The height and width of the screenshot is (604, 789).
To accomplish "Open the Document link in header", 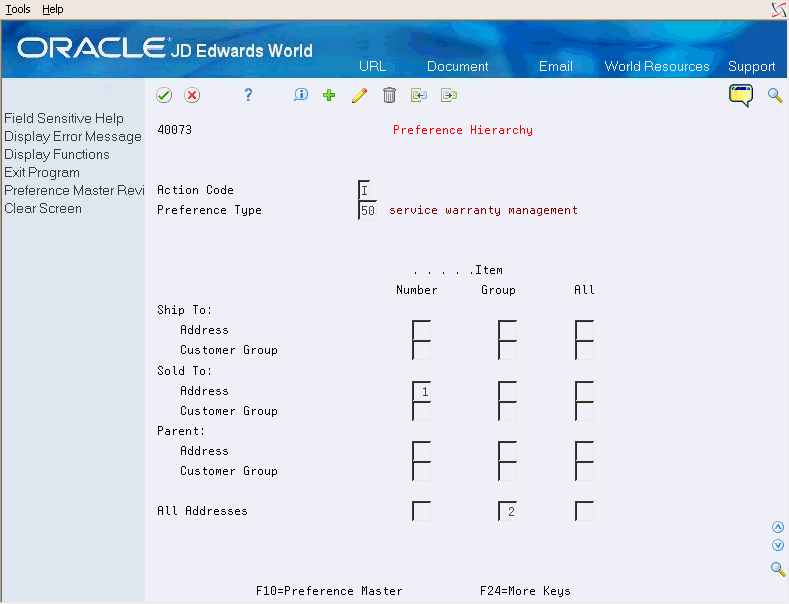I will pos(457,66).
